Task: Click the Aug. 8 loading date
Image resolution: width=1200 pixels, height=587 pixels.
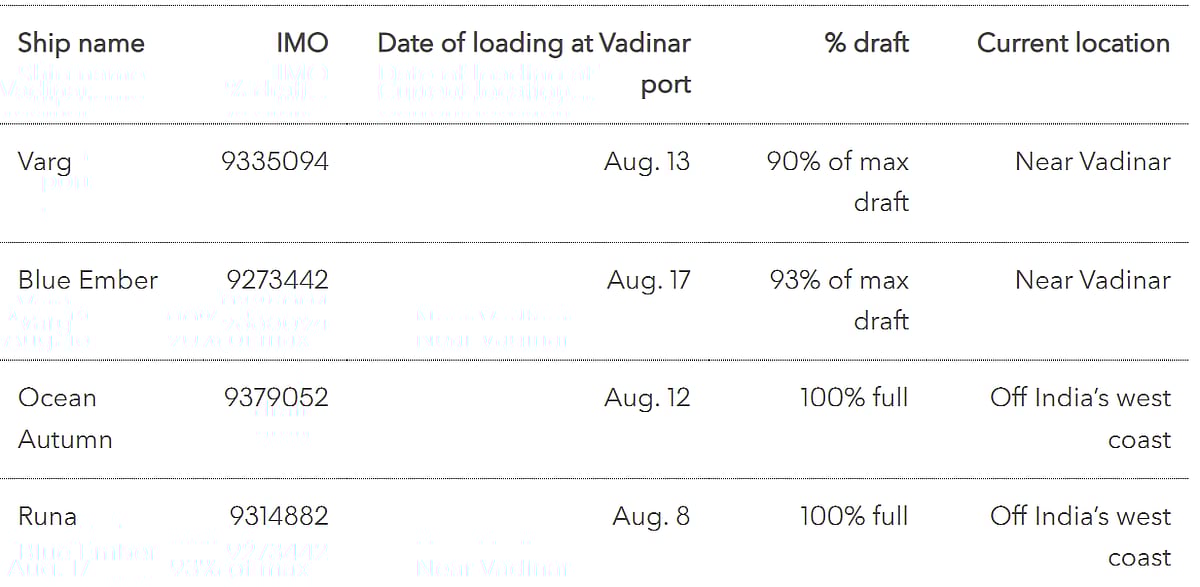Action: [x=651, y=517]
